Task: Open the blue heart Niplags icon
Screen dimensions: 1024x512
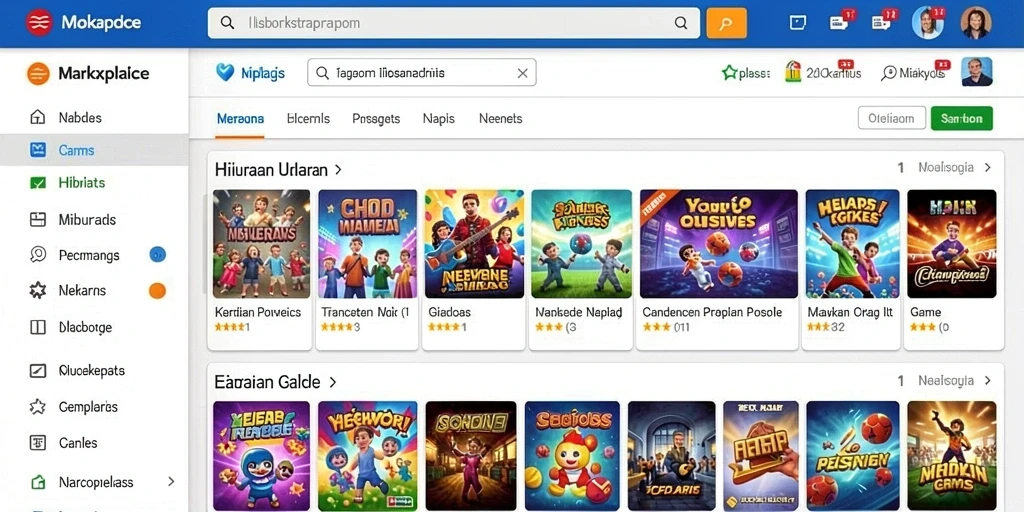Action: tap(225, 72)
